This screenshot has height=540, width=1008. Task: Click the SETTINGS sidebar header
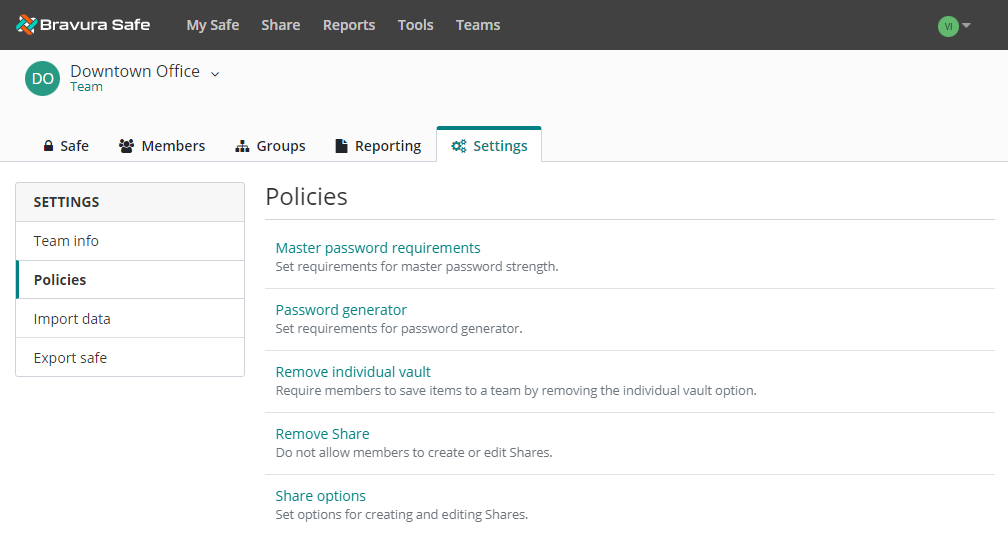[130, 202]
